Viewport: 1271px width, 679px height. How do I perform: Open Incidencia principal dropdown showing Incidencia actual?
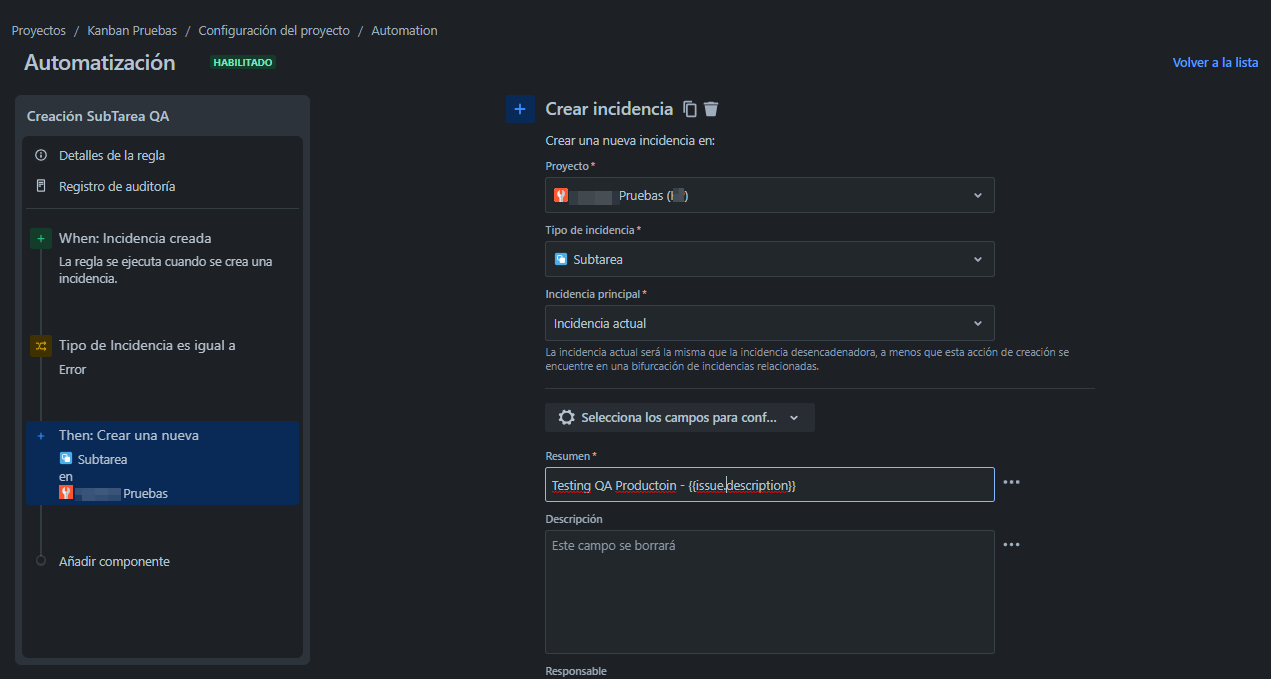click(770, 323)
